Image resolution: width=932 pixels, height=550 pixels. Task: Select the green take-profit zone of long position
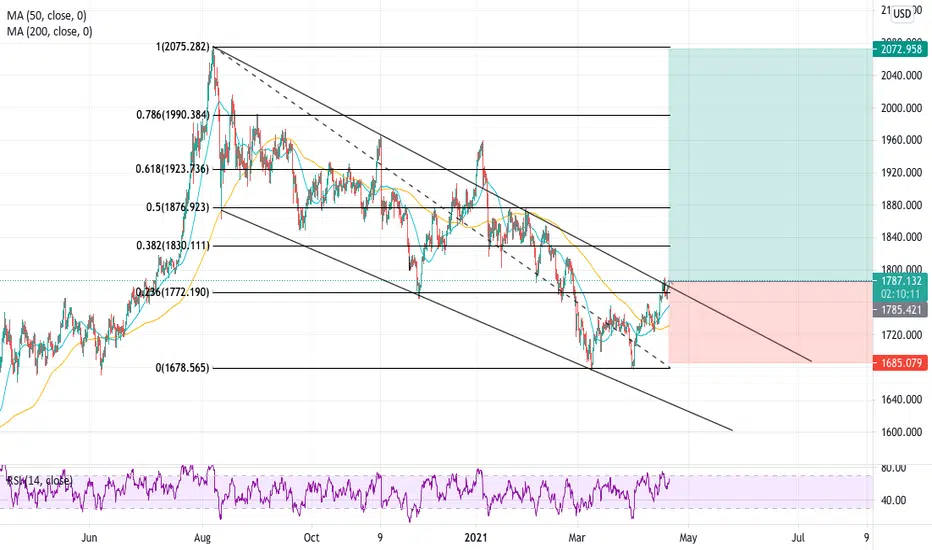pos(770,164)
